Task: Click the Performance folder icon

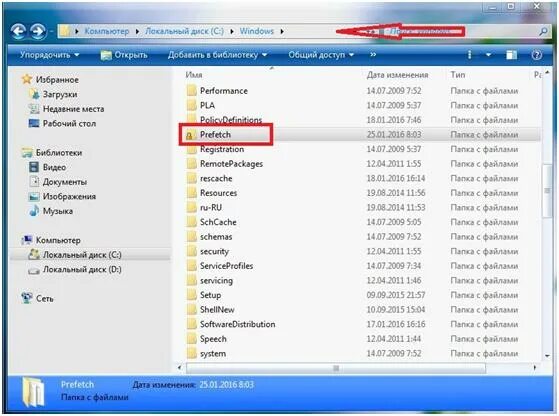Action: (192, 91)
